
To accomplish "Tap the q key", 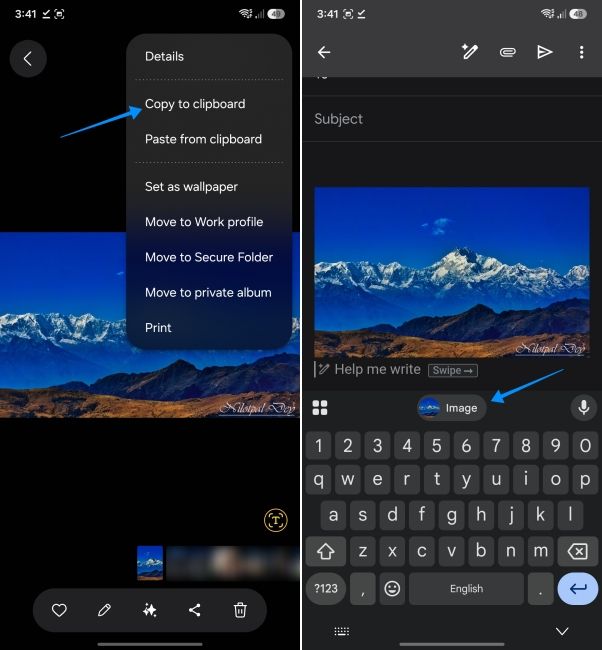I will [318, 480].
